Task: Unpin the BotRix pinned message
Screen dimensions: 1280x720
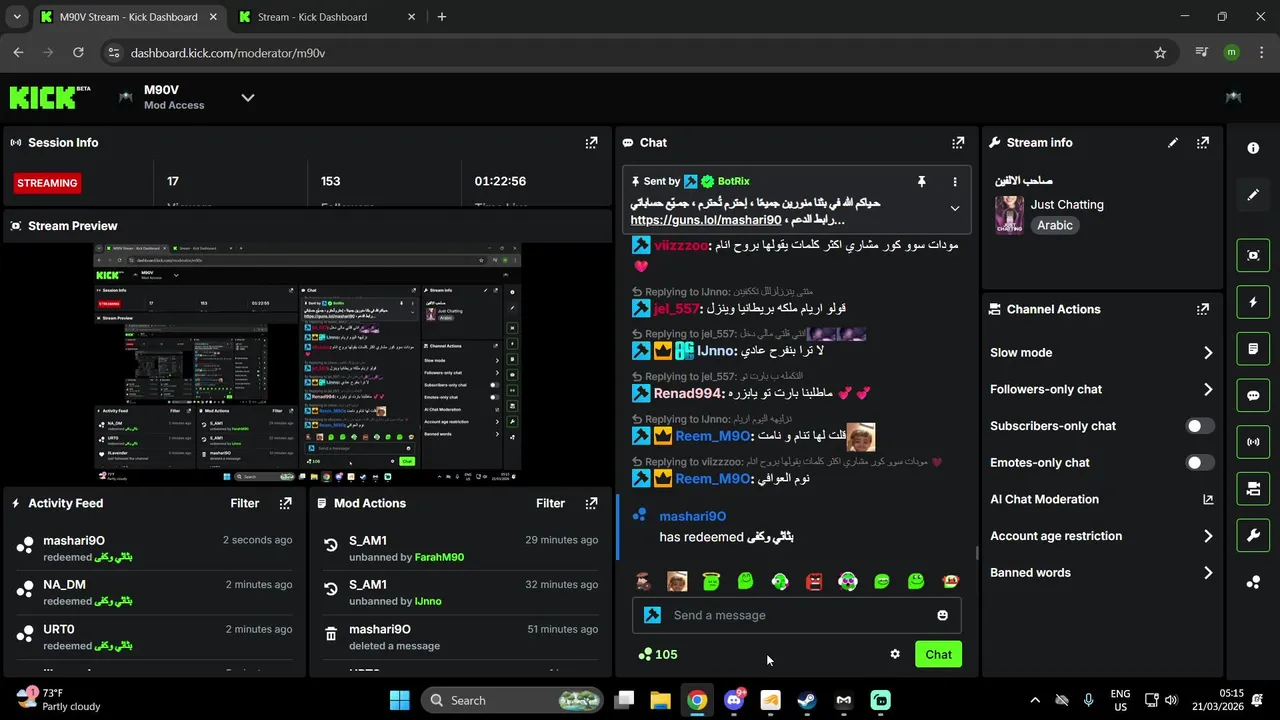Action: pos(922,182)
